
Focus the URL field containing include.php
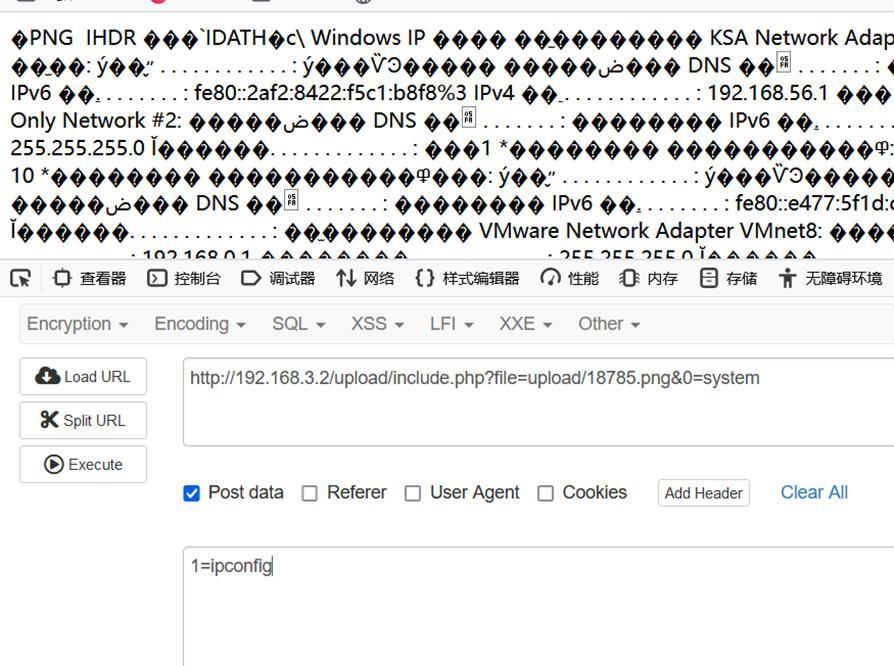point(538,402)
